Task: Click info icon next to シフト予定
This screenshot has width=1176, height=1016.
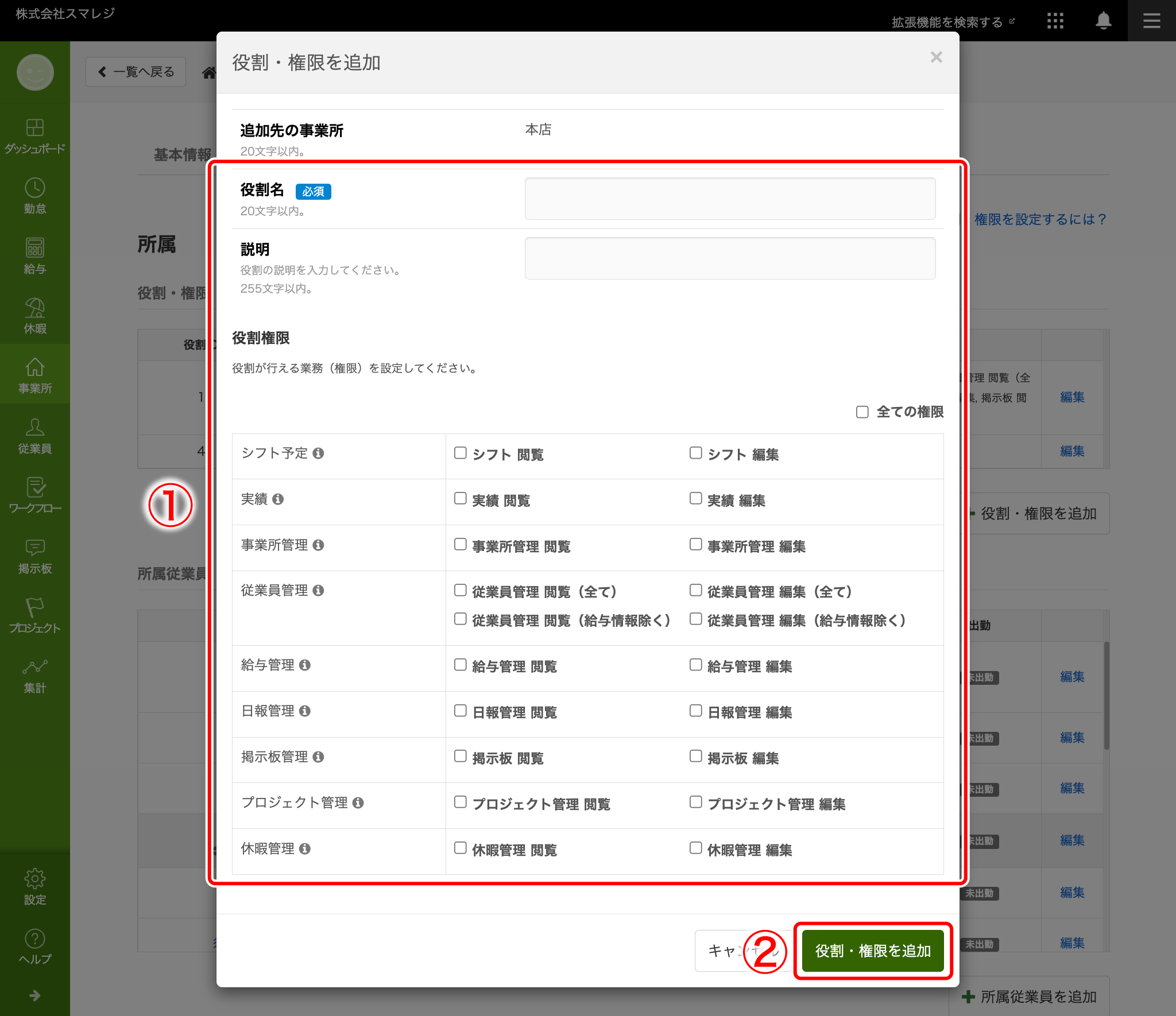Action: pyautogui.click(x=318, y=453)
